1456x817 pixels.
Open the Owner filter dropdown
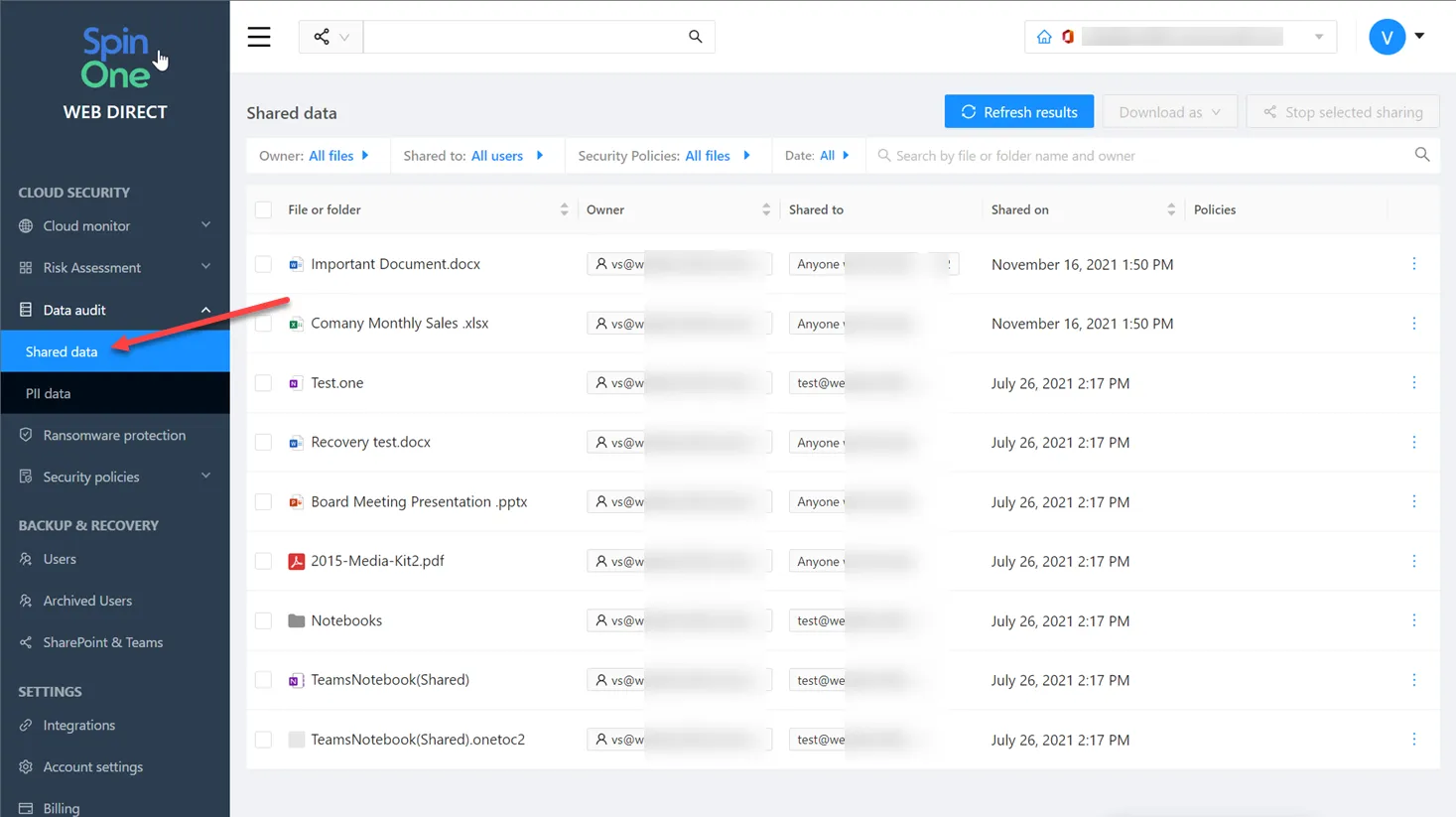(x=316, y=155)
